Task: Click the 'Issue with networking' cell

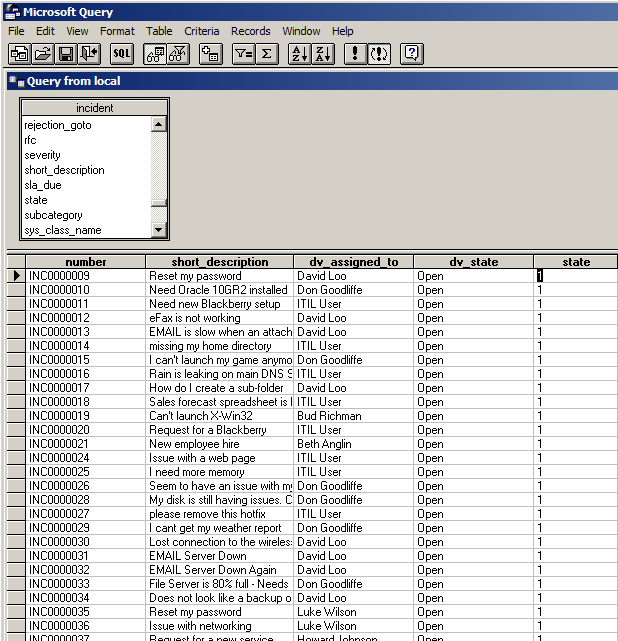Action: point(219,626)
